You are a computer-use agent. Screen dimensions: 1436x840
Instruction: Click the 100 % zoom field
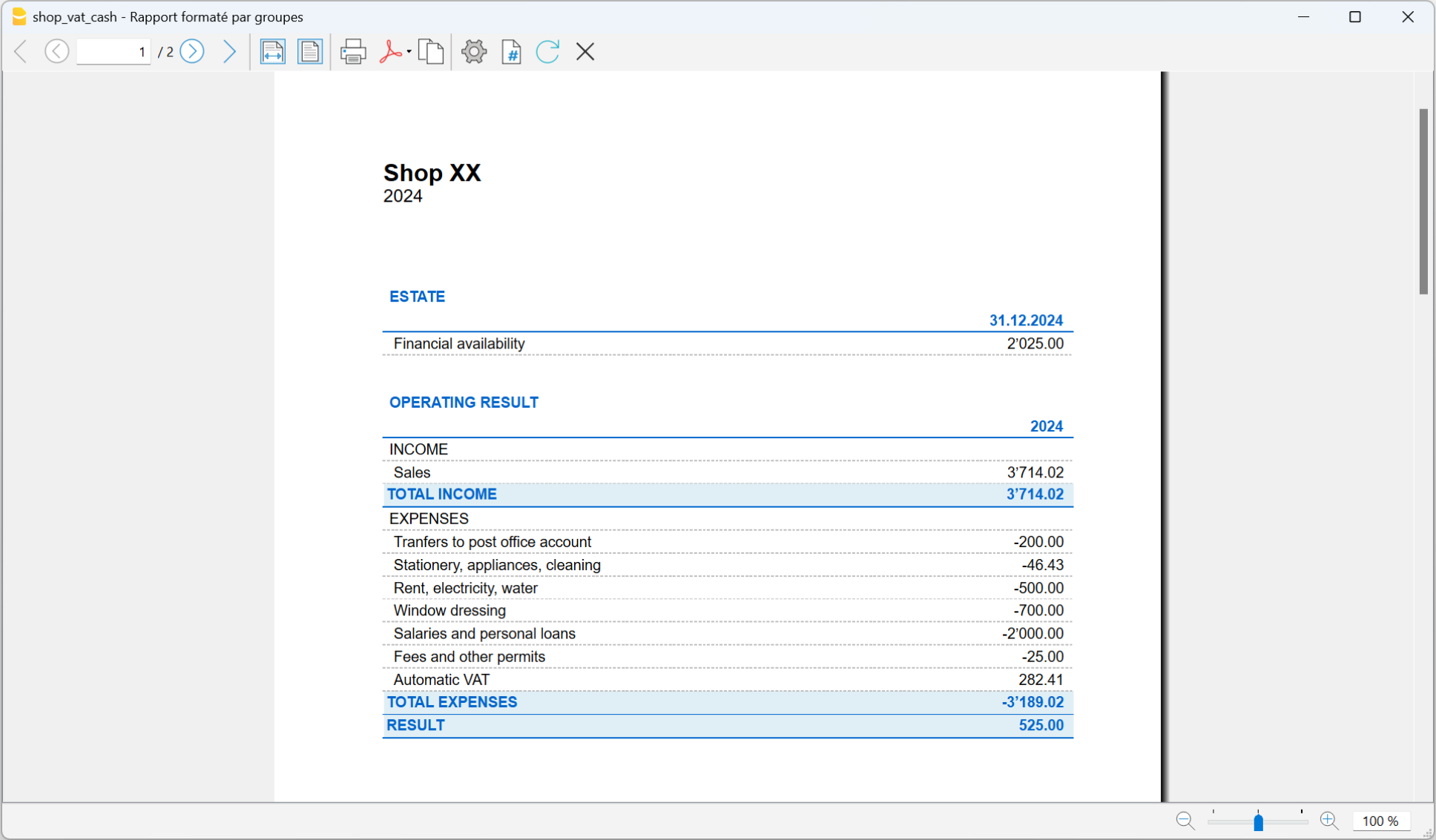pyautogui.click(x=1380, y=821)
